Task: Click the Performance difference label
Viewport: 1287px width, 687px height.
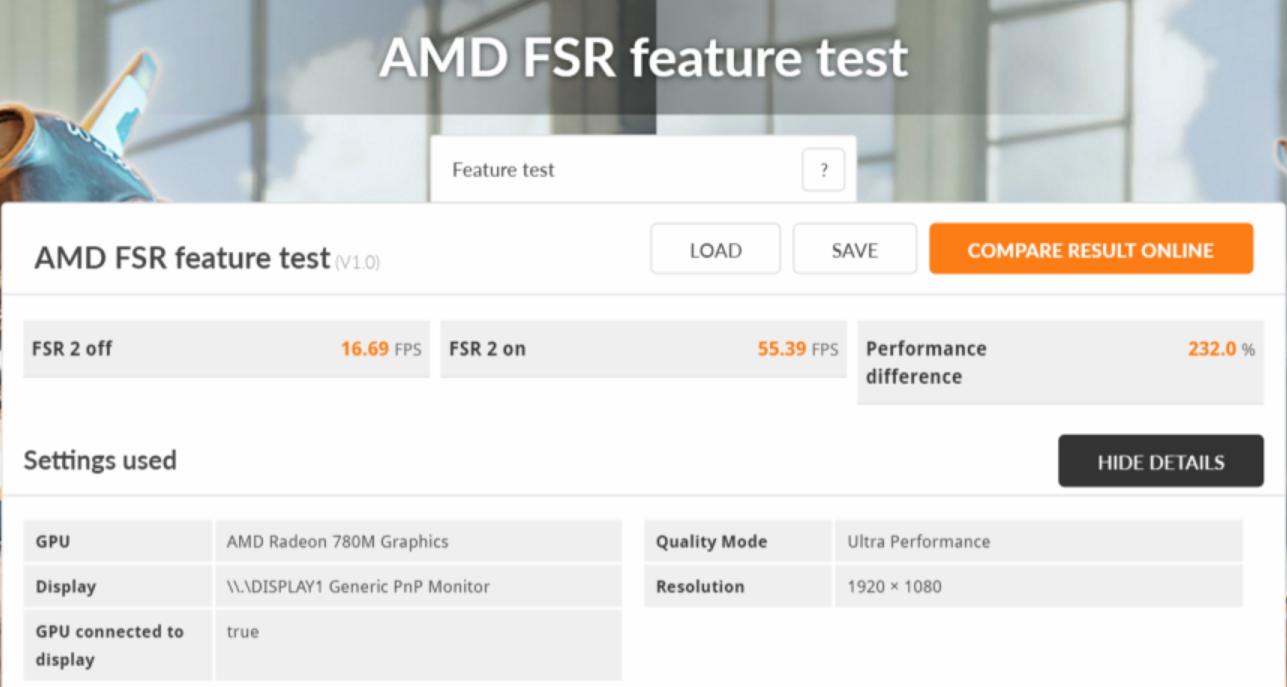Action: coord(926,362)
